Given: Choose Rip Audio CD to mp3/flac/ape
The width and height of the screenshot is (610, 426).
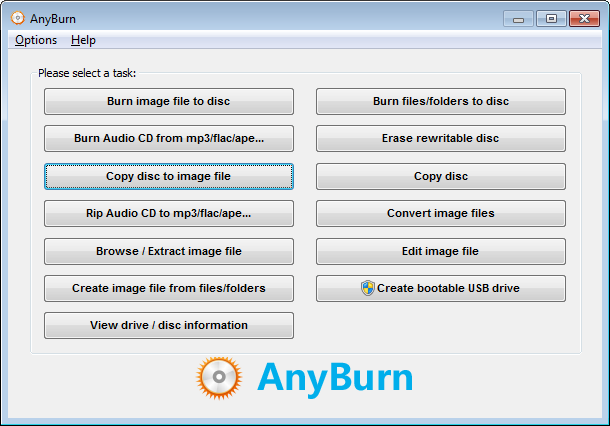Looking at the screenshot, I should (x=169, y=214).
